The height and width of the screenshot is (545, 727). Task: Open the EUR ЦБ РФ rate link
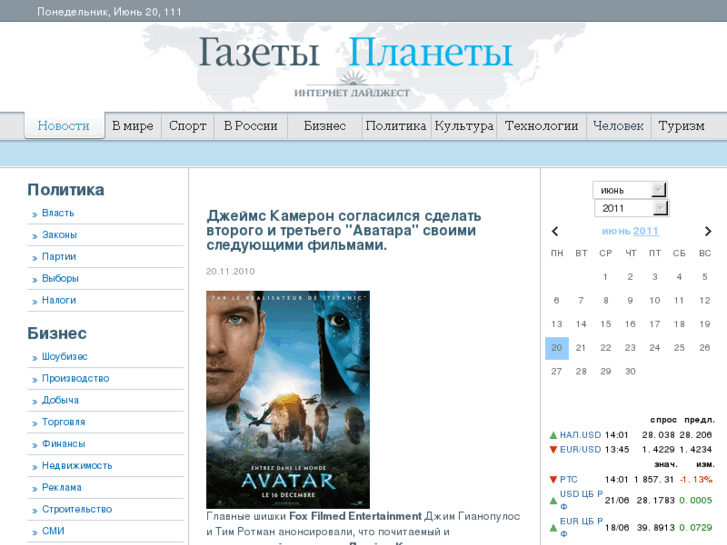[581, 527]
